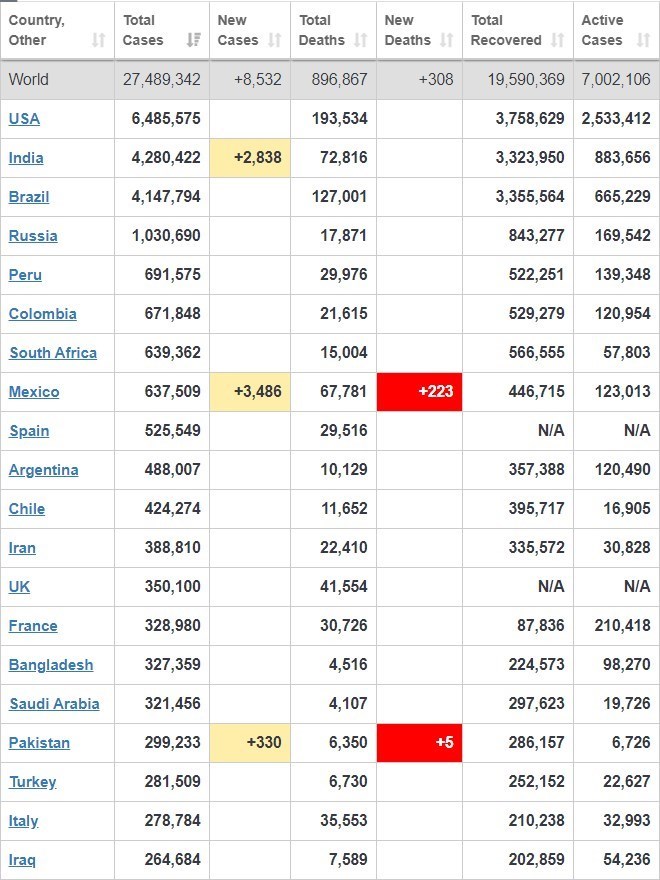Select Mexico's highlighted new cases cell
Image resolution: width=660 pixels, height=880 pixels.
click(x=250, y=392)
